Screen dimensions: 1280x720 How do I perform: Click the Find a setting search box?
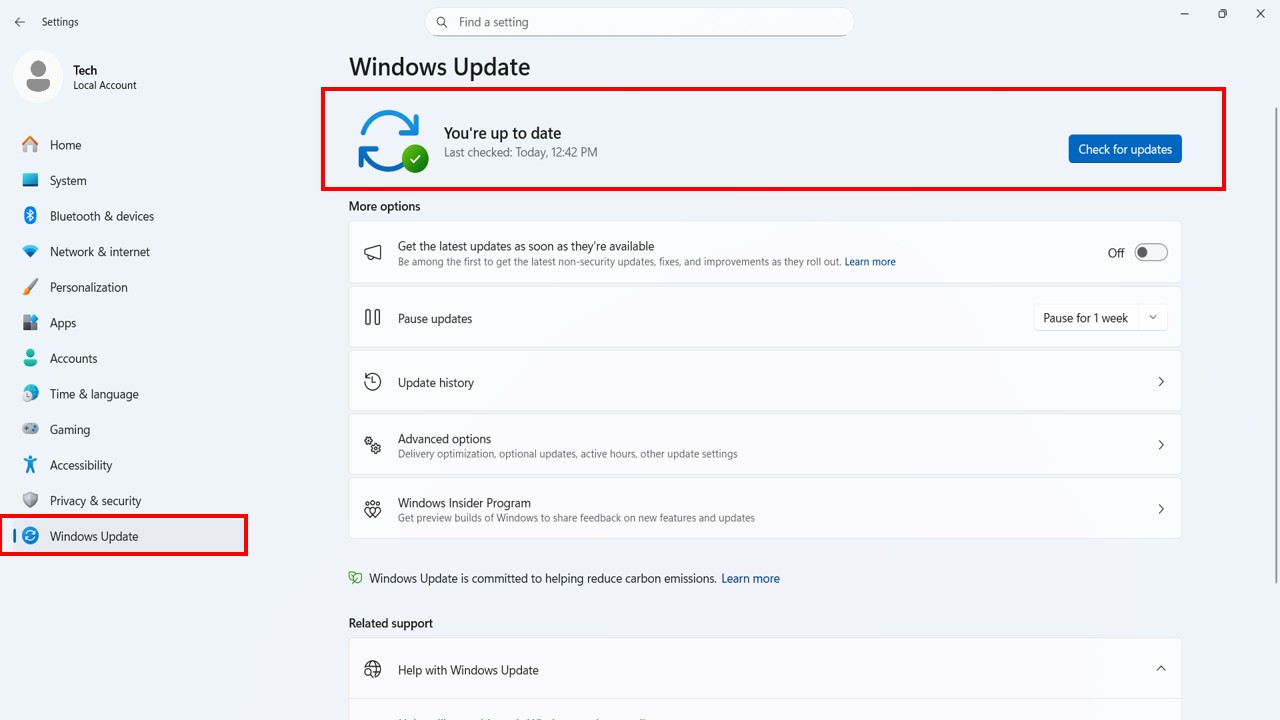point(640,22)
